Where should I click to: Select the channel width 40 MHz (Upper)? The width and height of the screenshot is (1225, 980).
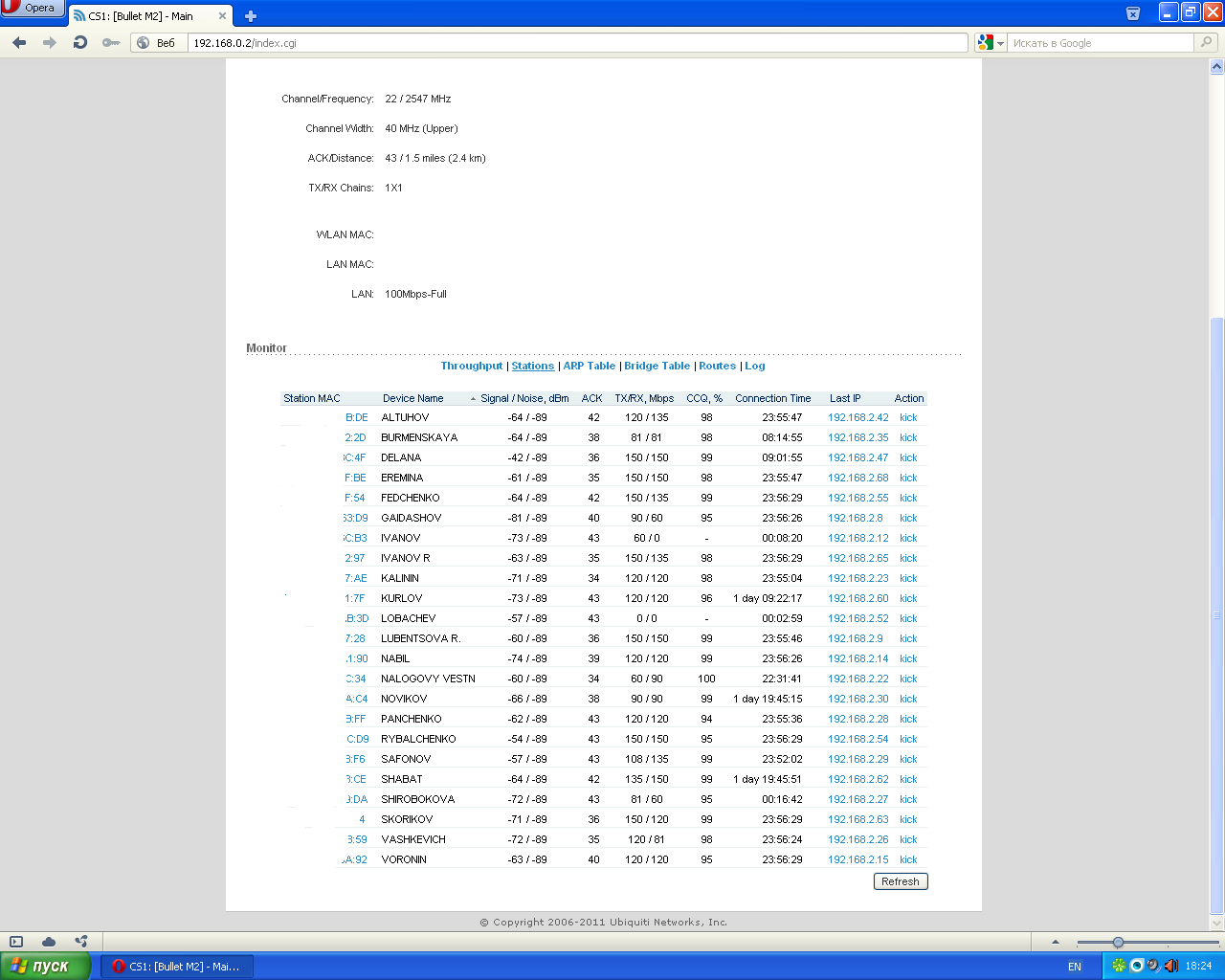click(x=421, y=128)
